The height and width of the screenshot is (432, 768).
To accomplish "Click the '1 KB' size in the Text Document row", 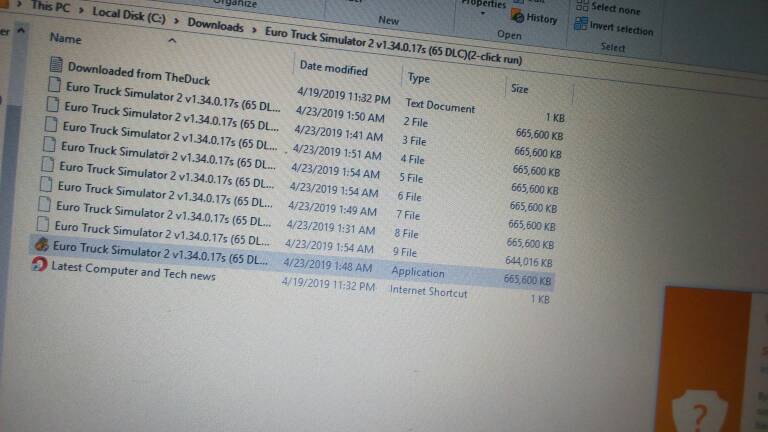I will (x=555, y=118).
